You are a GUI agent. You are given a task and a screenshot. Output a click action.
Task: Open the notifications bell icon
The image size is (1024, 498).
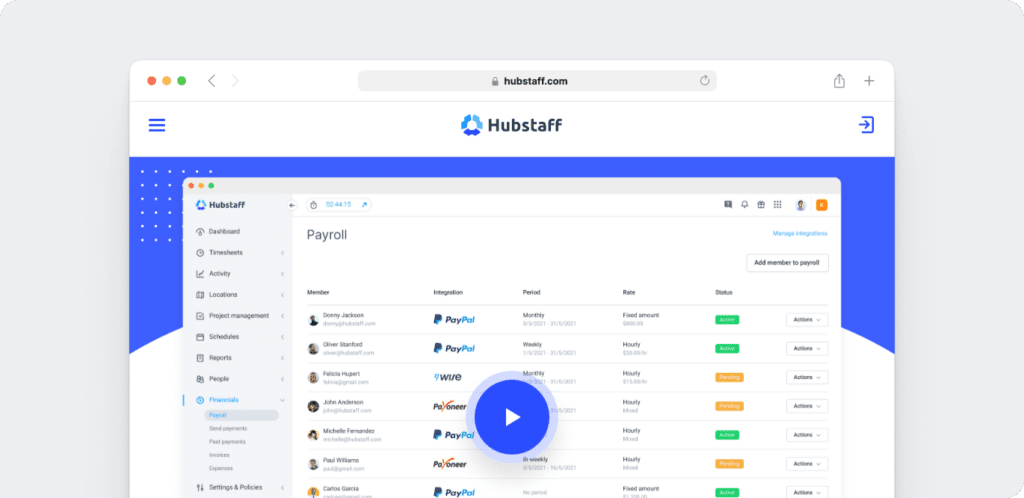[744, 204]
